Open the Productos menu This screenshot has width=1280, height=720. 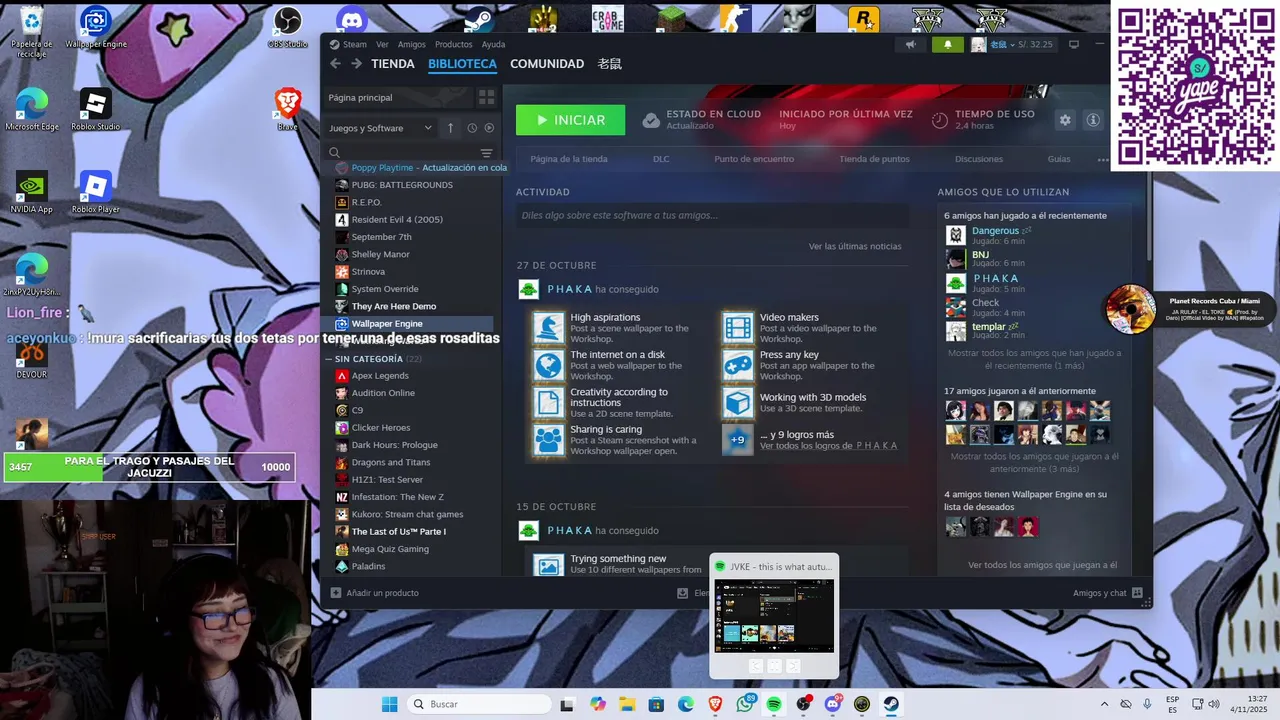pyautogui.click(x=453, y=44)
